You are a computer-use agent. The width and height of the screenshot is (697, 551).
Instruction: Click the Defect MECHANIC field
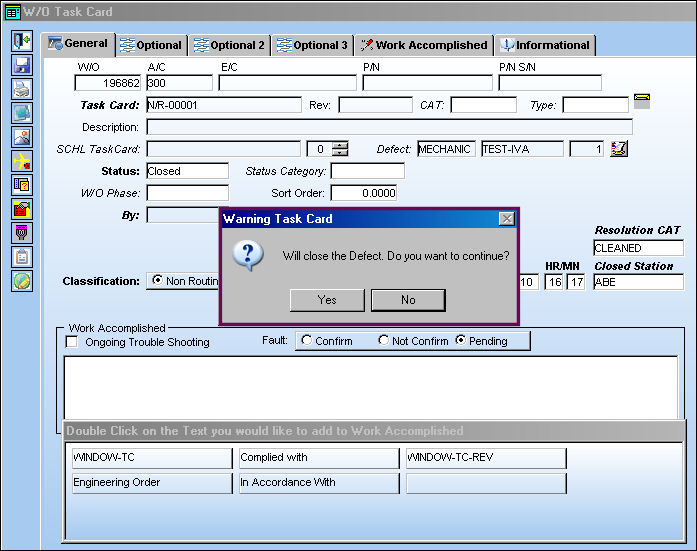click(447, 149)
